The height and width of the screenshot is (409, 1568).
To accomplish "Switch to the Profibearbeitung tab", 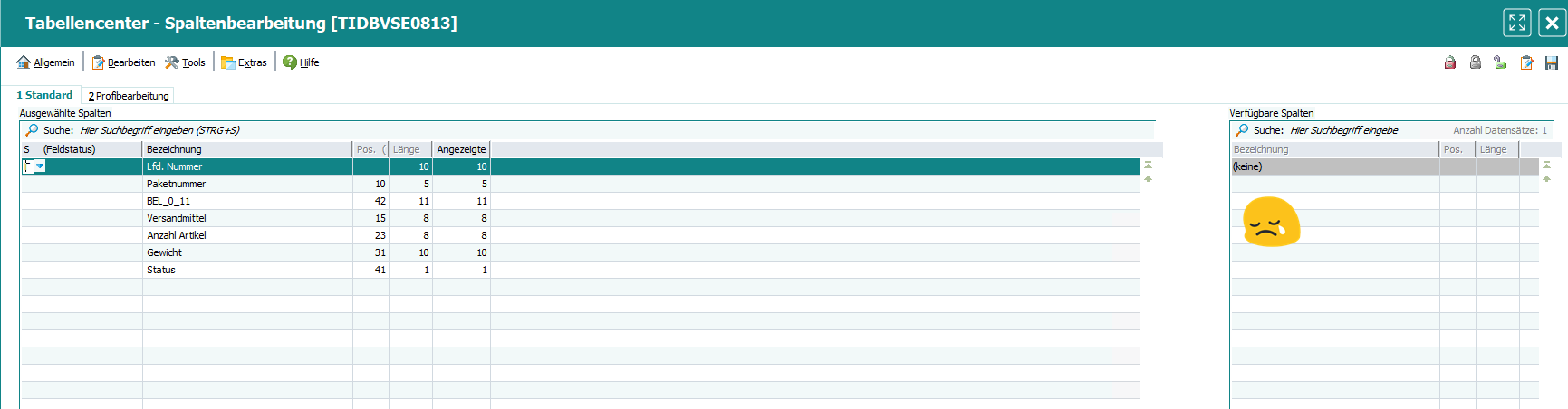I will click(x=129, y=96).
